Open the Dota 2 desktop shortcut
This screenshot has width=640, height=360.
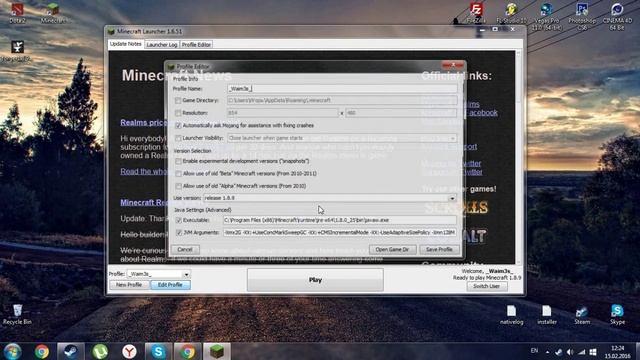[18, 12]
